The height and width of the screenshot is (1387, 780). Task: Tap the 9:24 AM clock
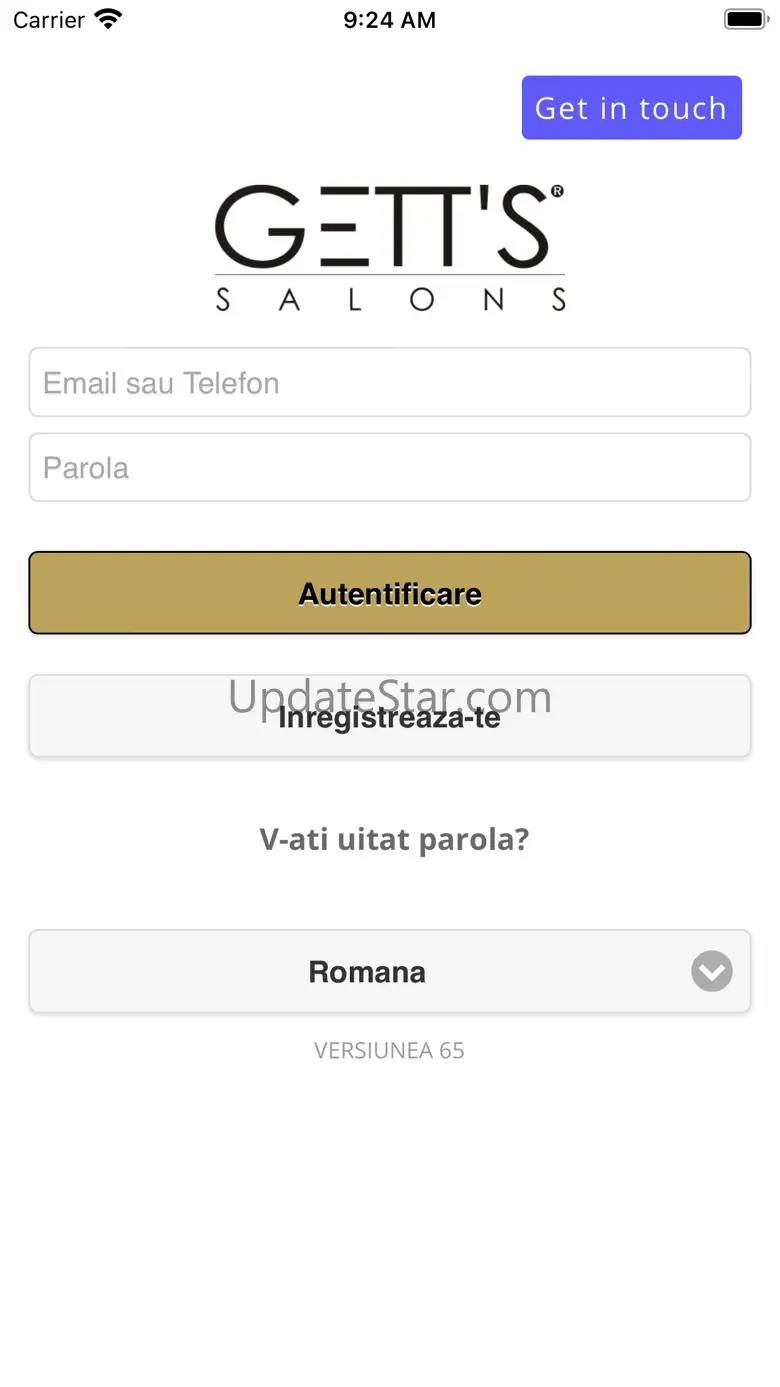(x=389, y=20)
